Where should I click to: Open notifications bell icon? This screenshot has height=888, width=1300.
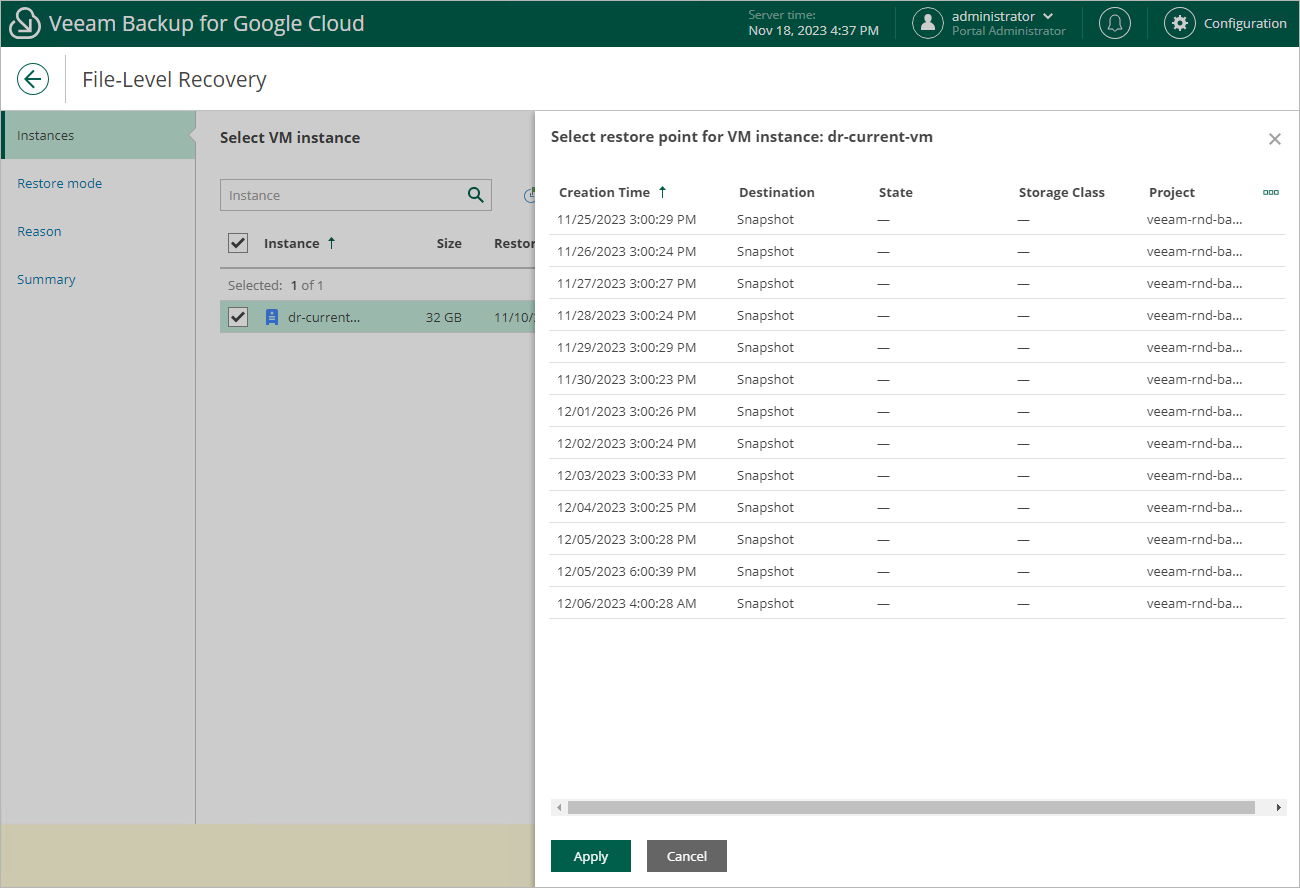pos(1114,23)
